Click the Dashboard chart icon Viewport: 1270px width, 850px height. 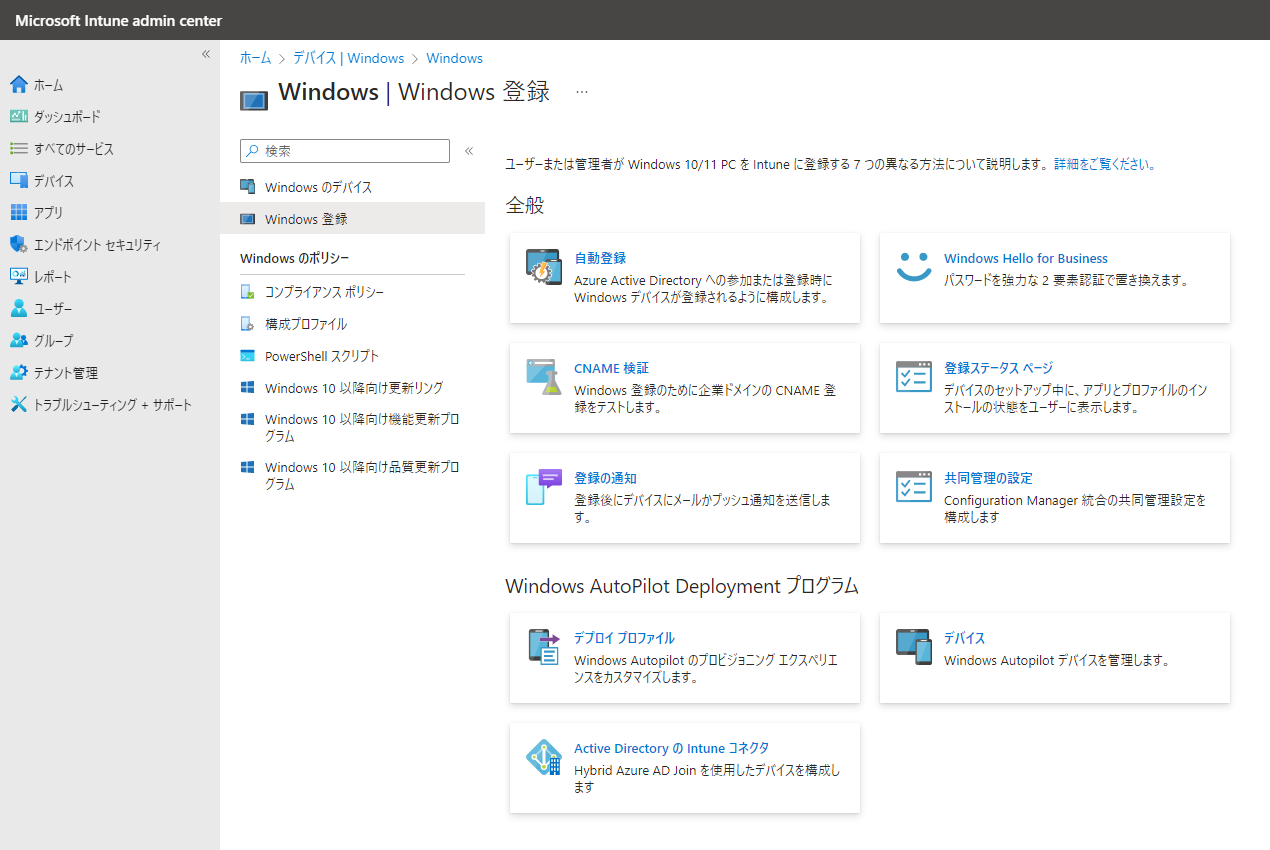tap(18, 117)
